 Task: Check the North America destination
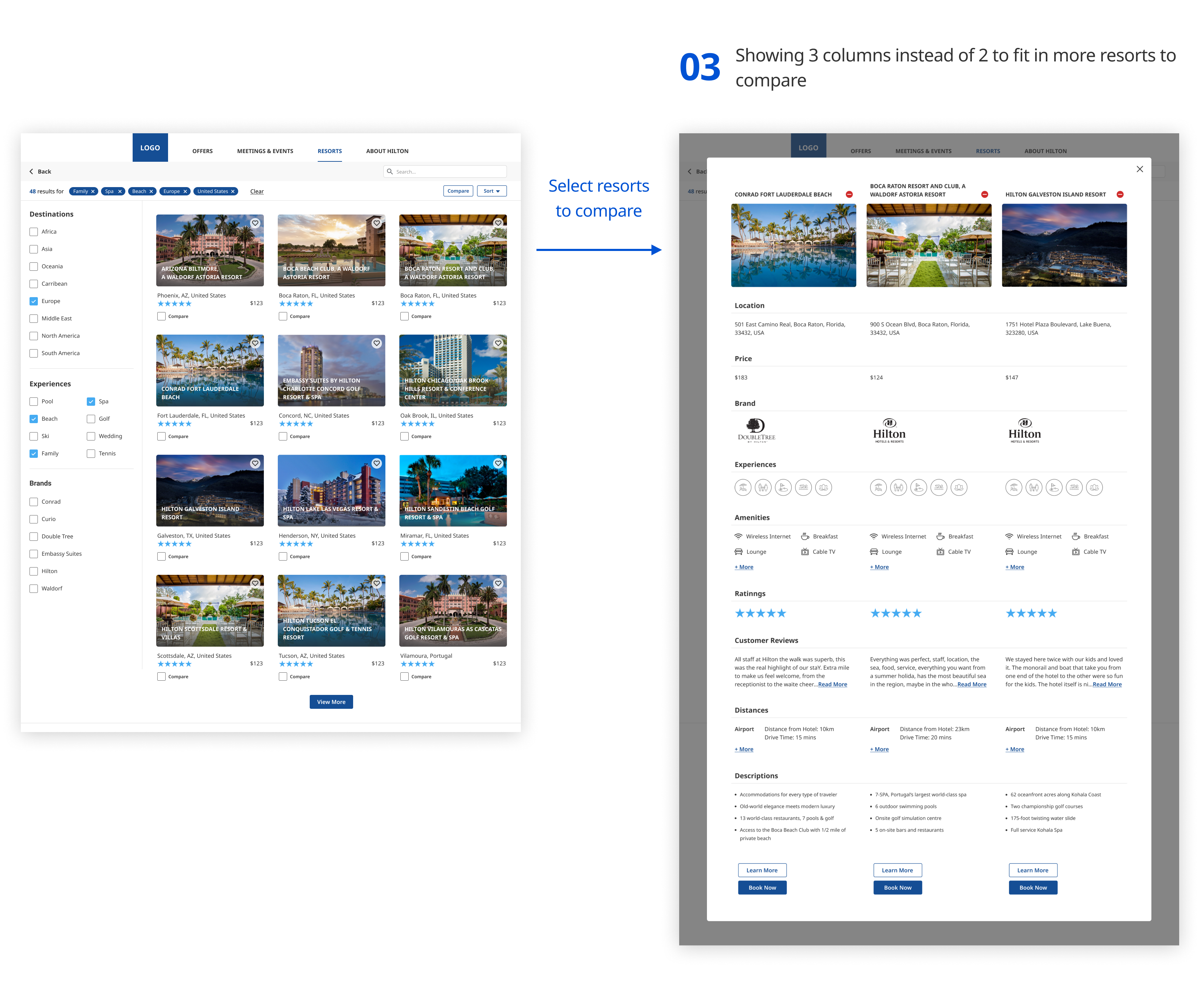coord(34,336)
